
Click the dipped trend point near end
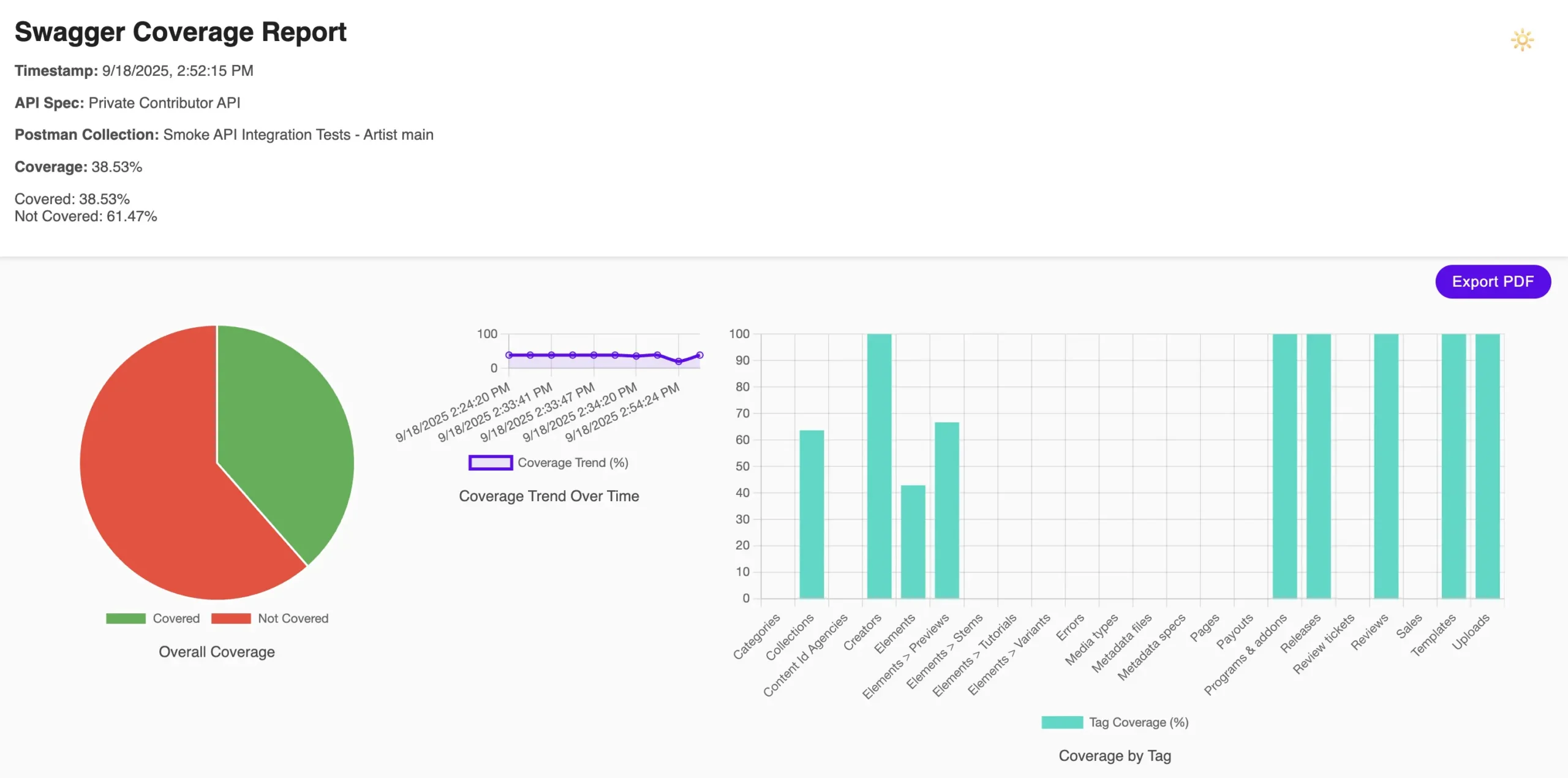point(678,361)
